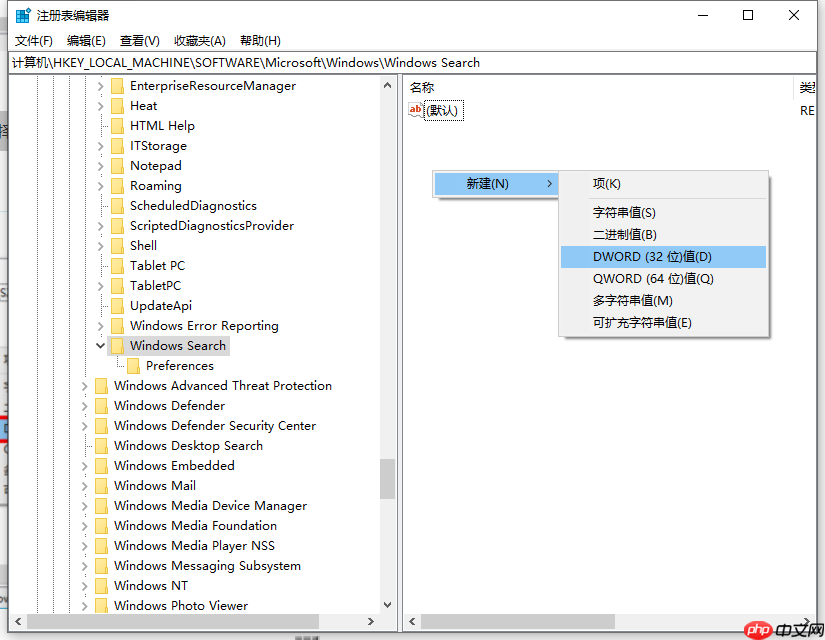The image size is (825, 640).
Task: Click tree pane scroll up arrow
Action: [x=388, y=85]
